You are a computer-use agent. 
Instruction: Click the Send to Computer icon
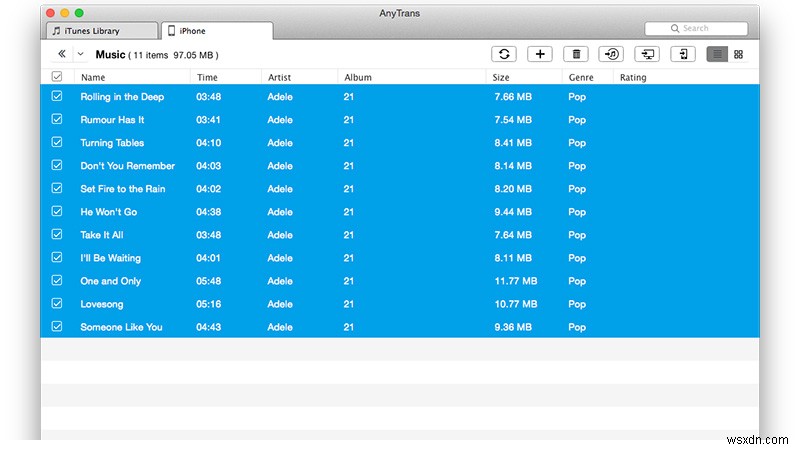(647, 54)
